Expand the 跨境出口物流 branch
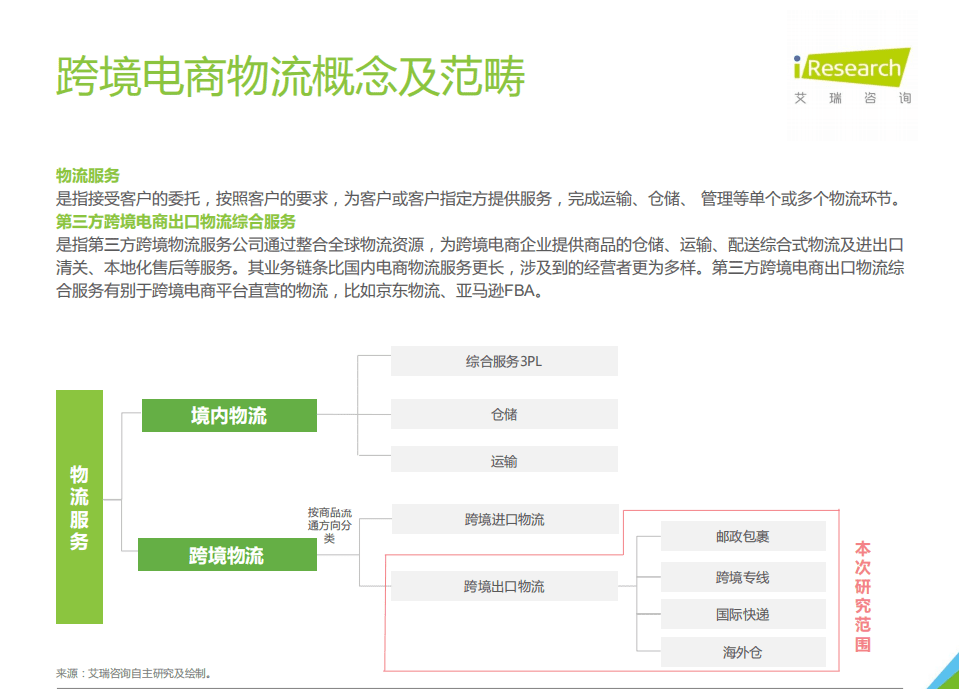Image resolution: width=959 pixels, height=689 pixels. click(504, 586)
